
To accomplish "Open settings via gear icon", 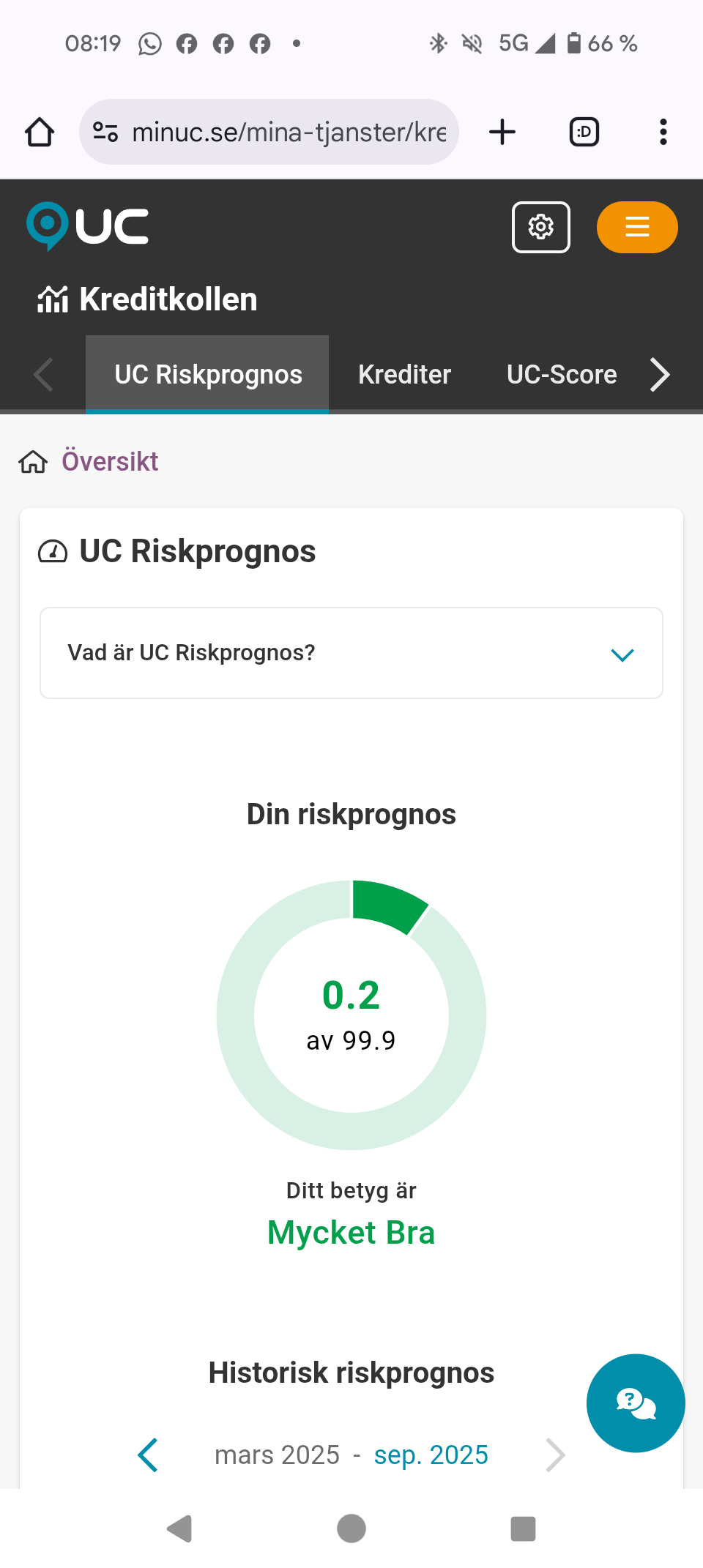I will pyautogui.click(x=540, y=227).
